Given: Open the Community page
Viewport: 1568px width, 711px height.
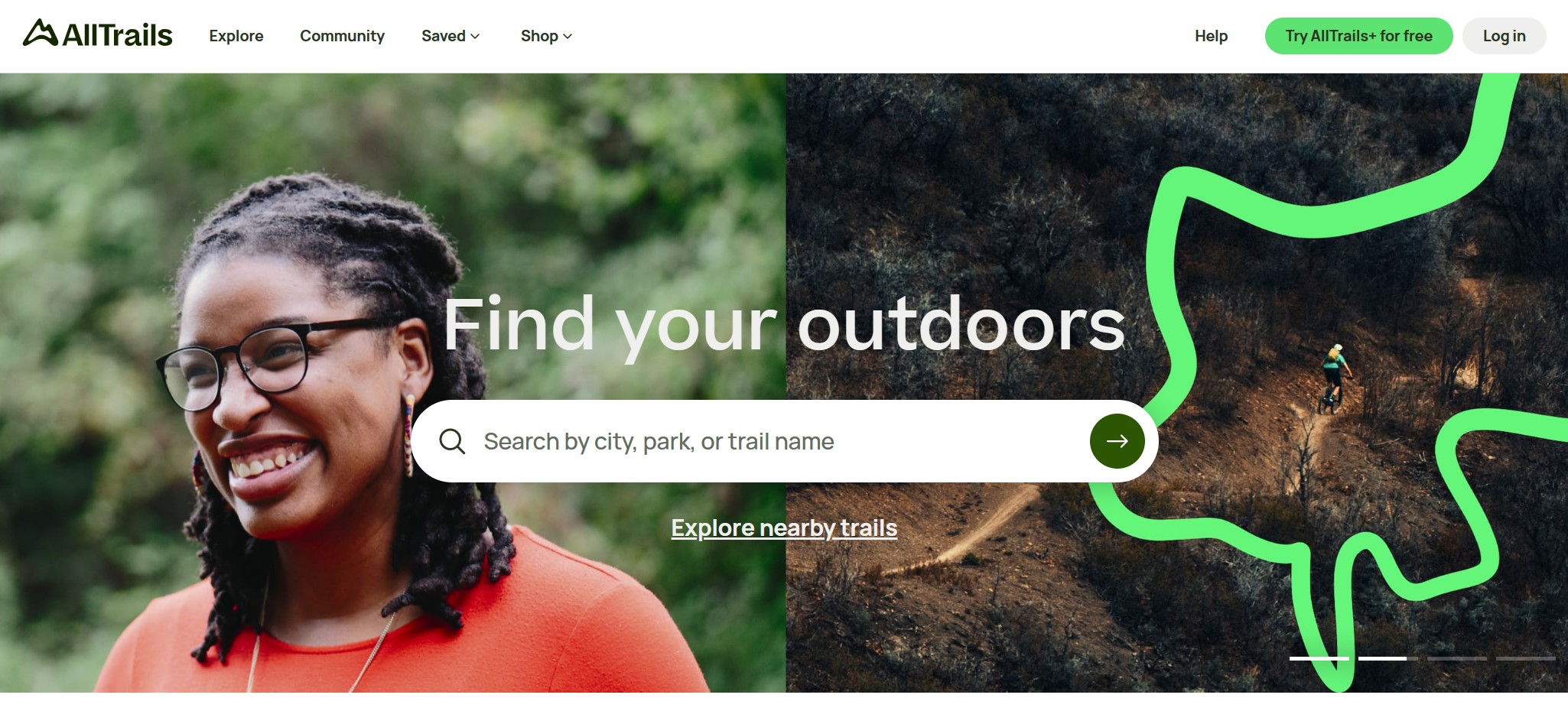Looking at the screenshot, I should coord(342,36).
